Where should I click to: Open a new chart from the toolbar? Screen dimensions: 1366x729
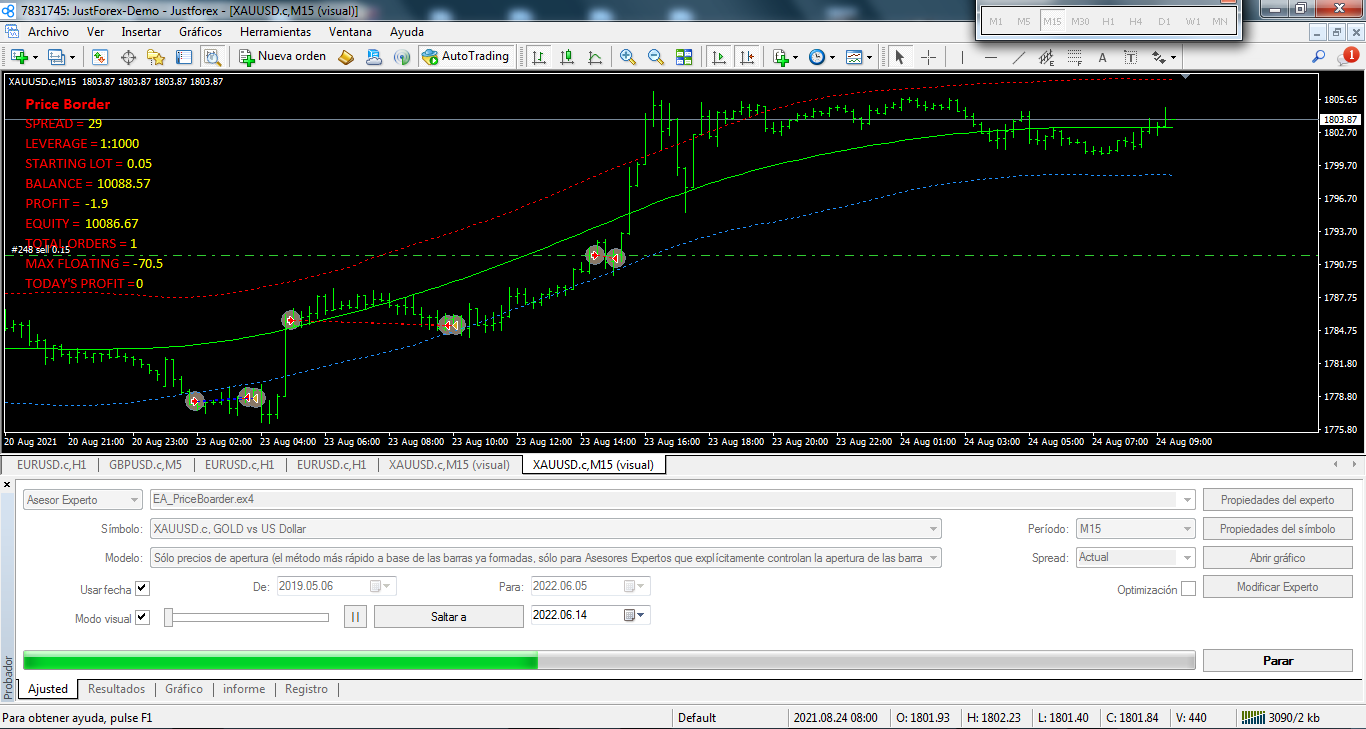19,57
